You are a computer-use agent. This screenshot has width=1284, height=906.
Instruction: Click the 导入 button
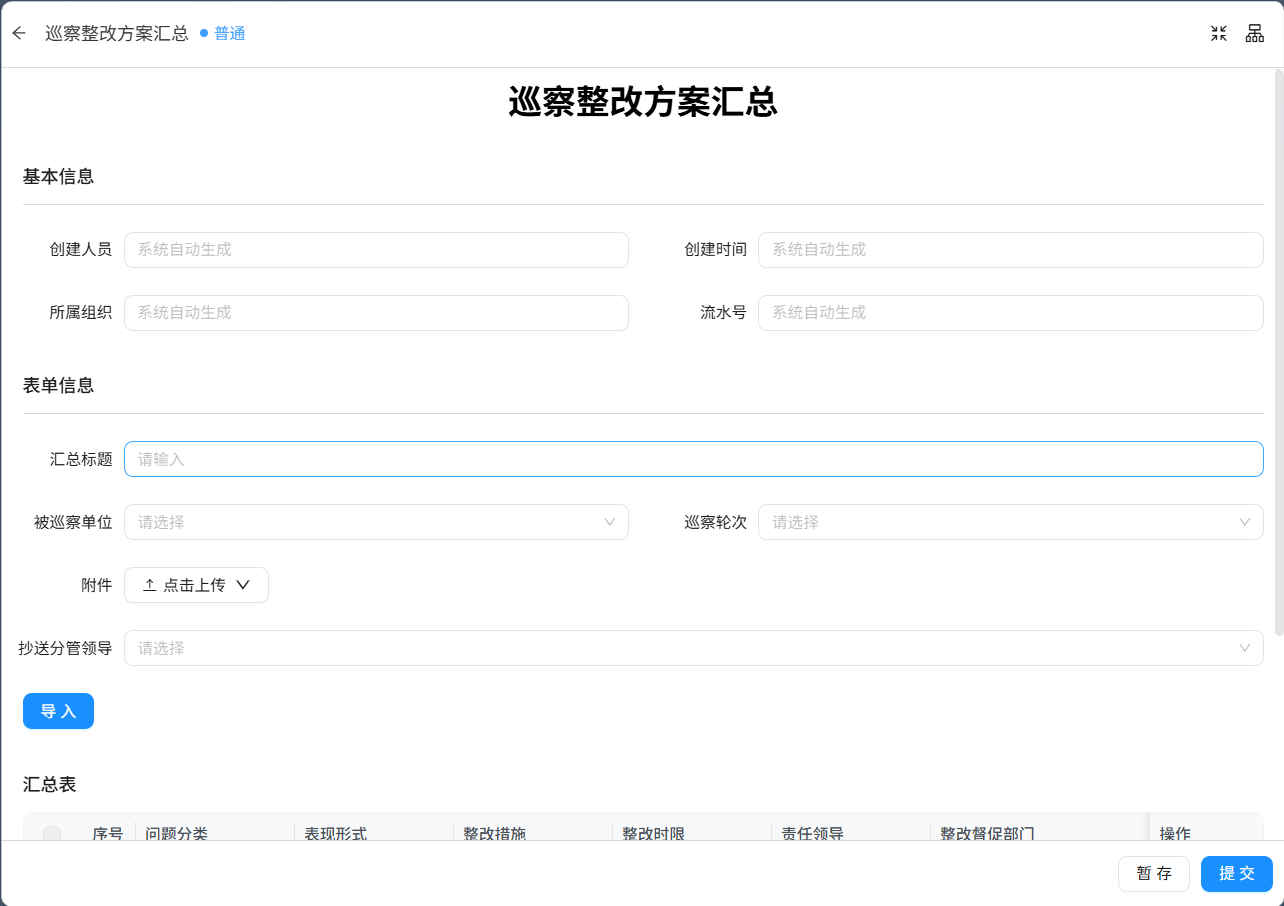click(x=58, y=711)
